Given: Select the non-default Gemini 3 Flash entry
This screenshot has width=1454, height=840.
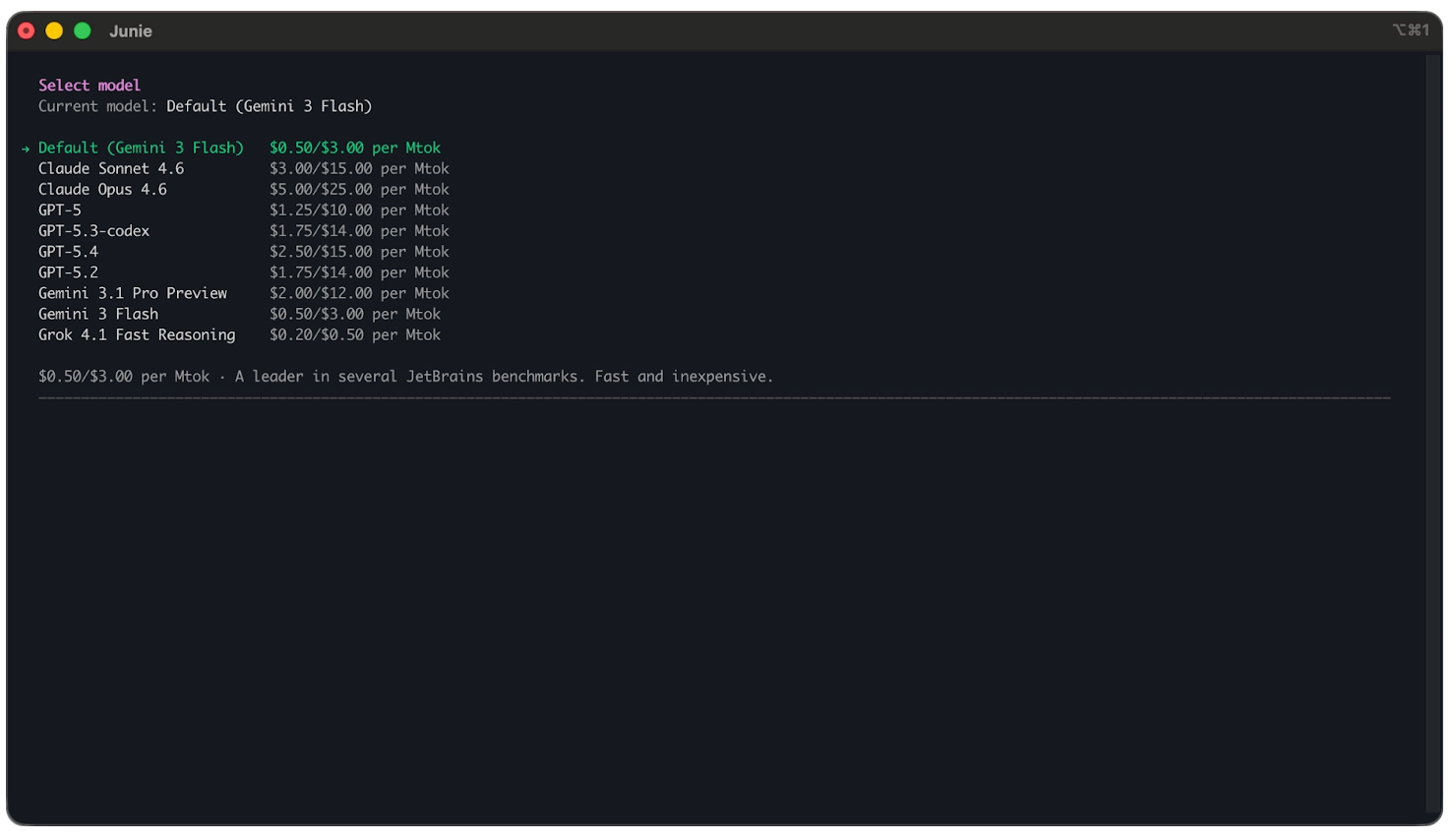Looking at the screenshot, I should click(98, 314).
